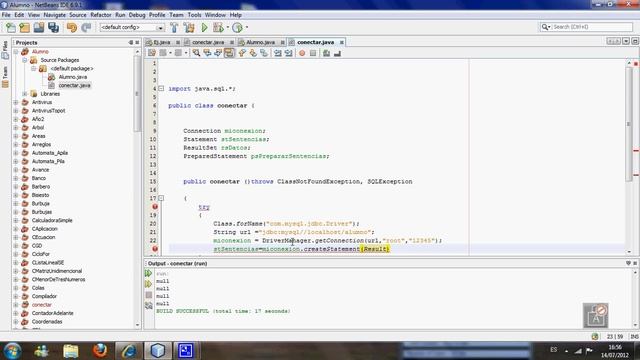Click the Shift Line Left icon

tap(278, 53)
